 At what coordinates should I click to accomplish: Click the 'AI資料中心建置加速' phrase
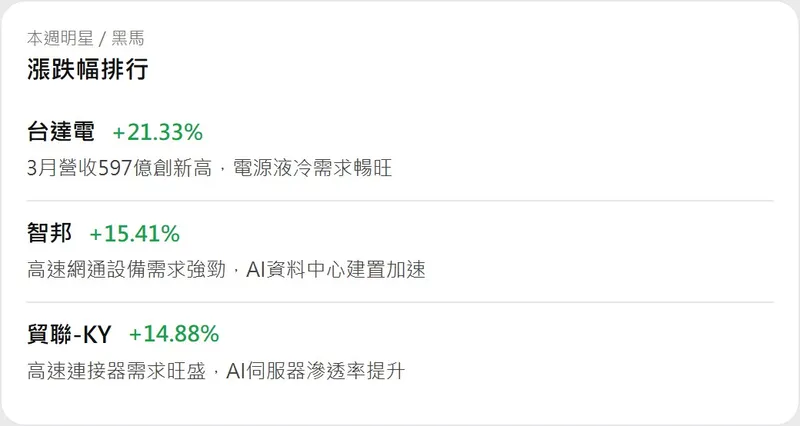[x=336, y=270]
